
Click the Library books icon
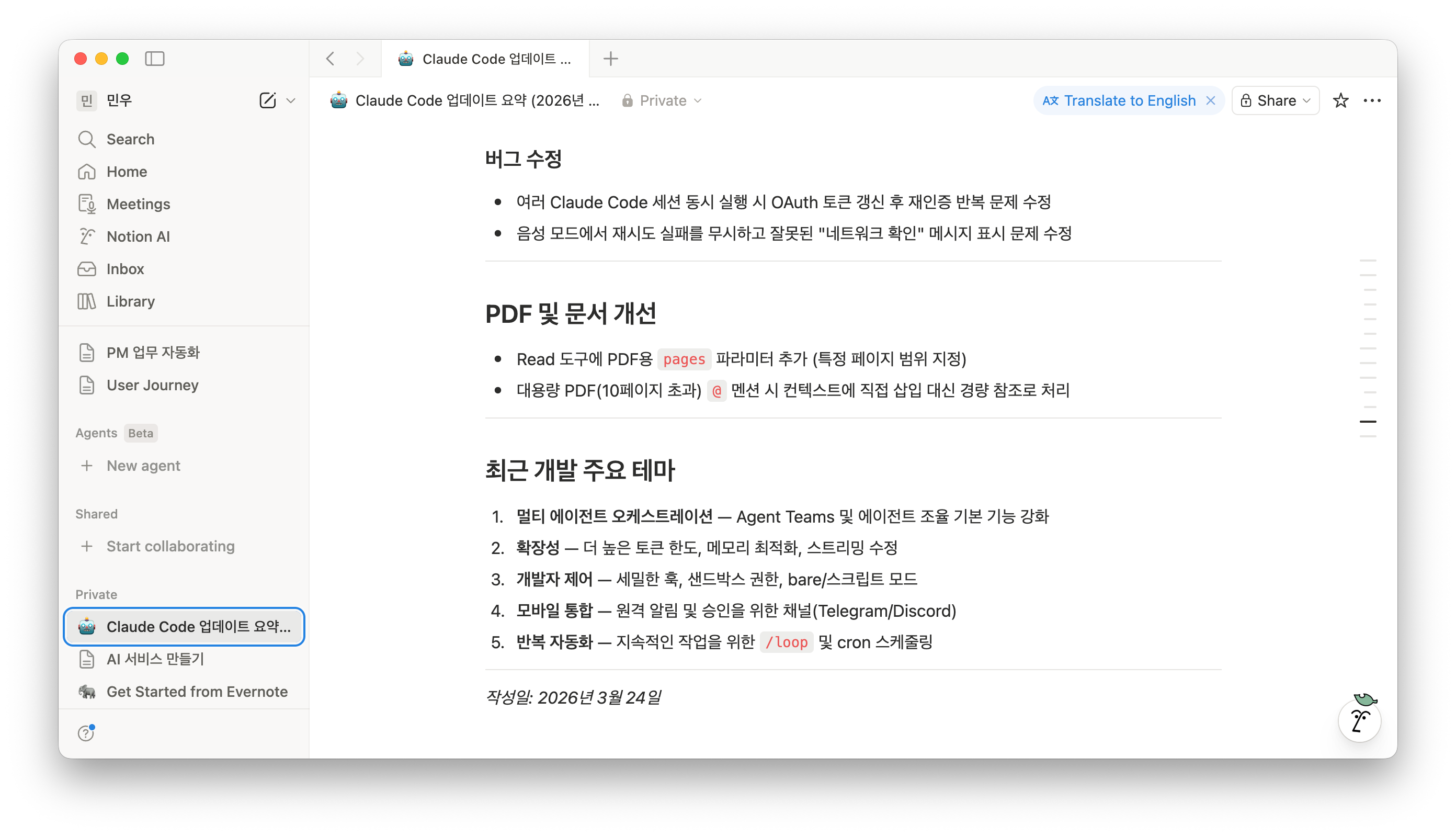[87, 301]
